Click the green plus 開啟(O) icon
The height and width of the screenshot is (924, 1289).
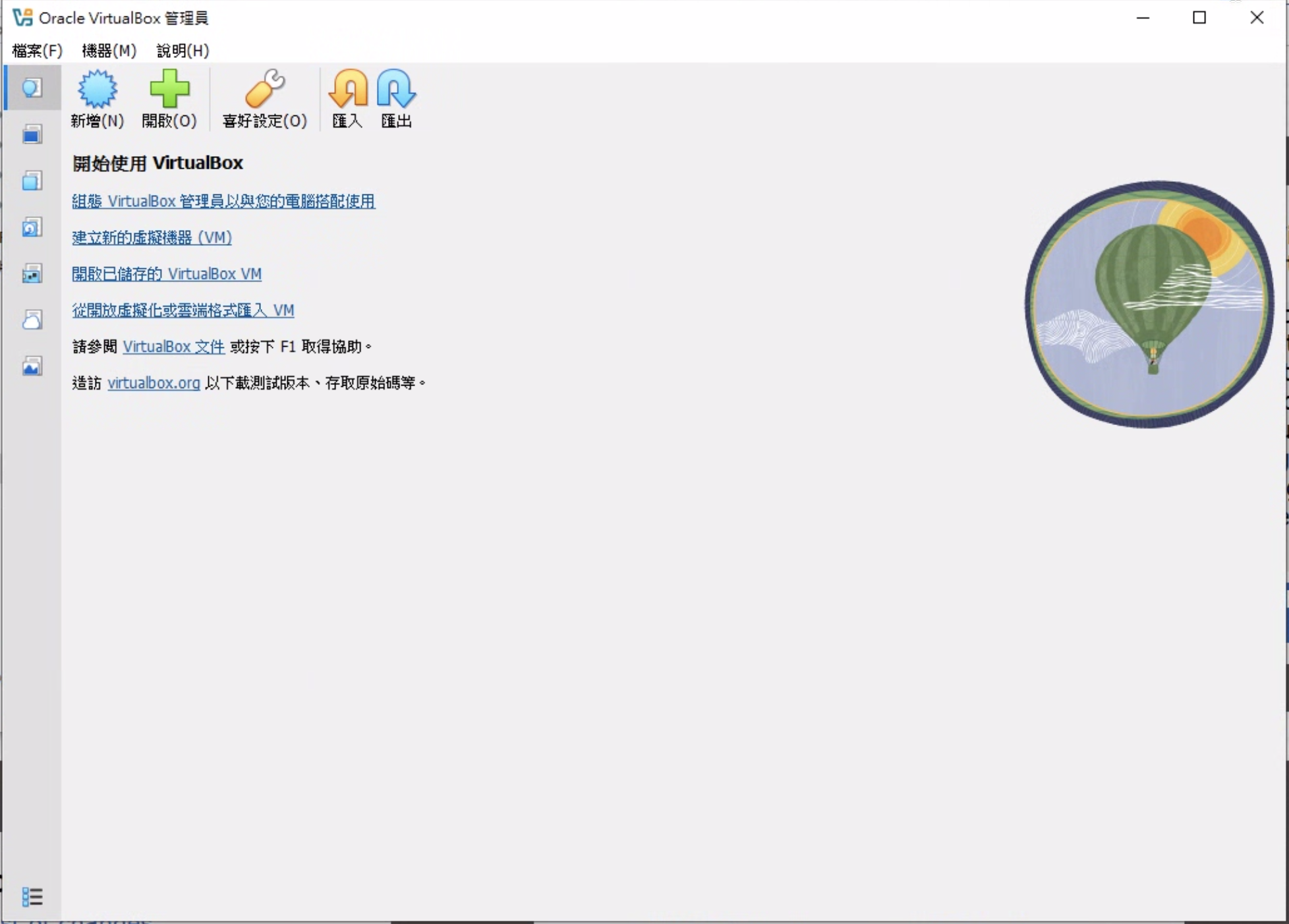pyautogui.click(x=169, y=89)
